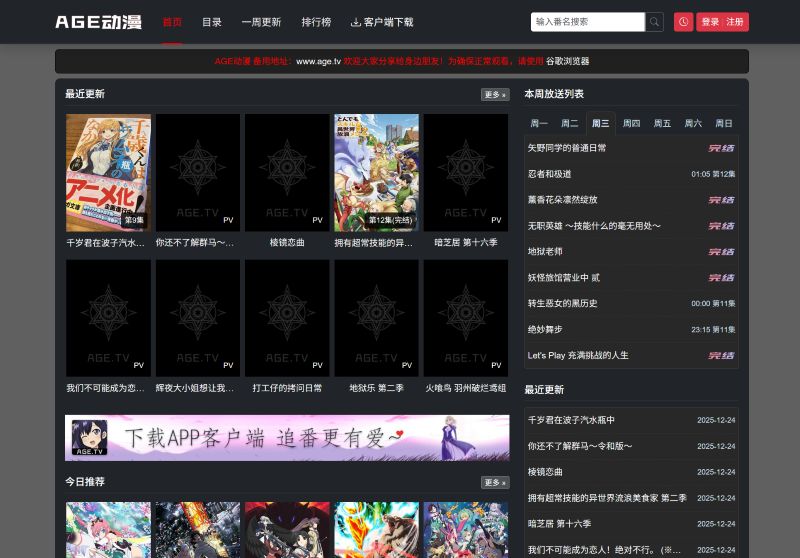
Task: Click the AGE动漫 site logo
Action: click(98, 22)
